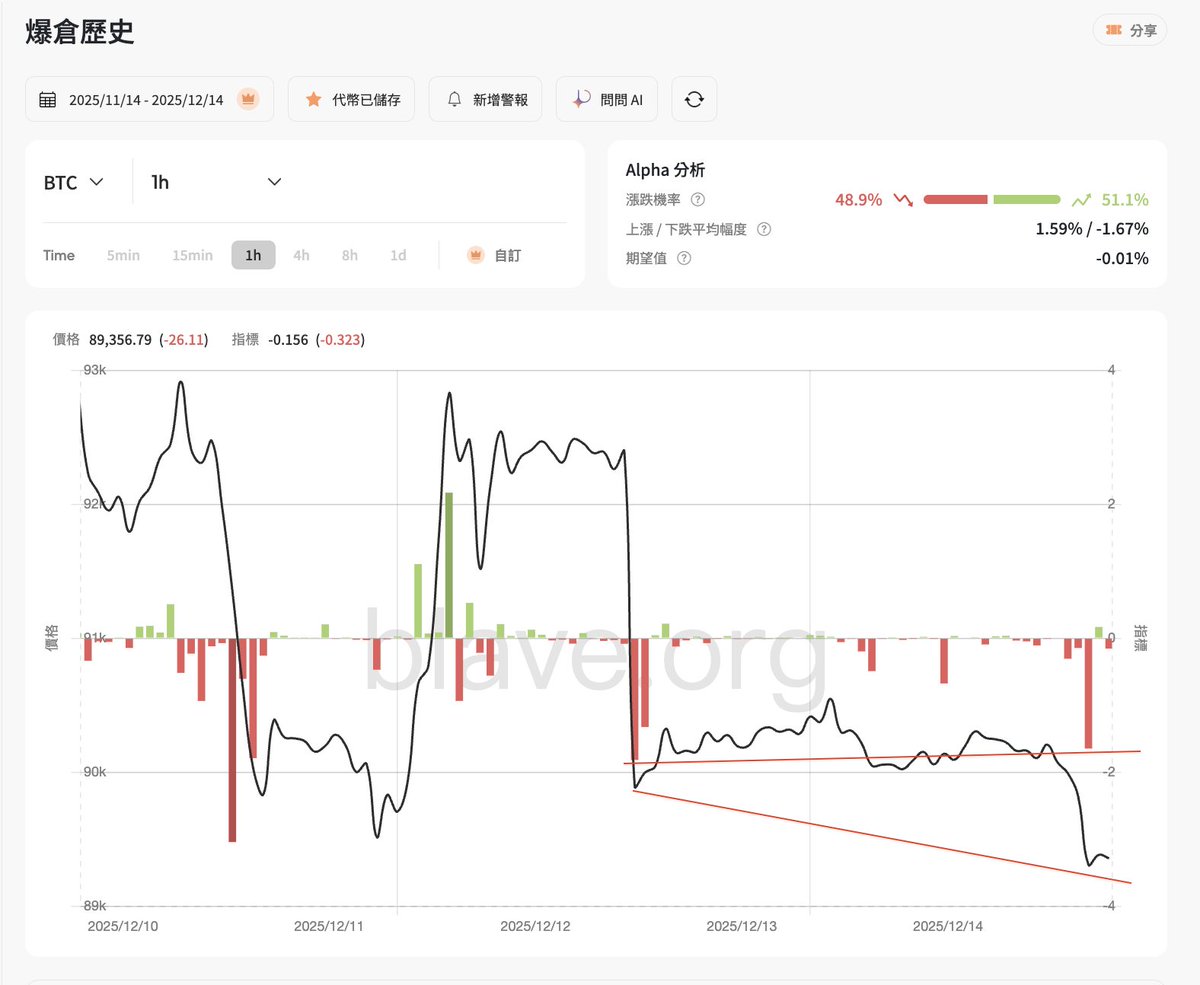
Task: Select the 15min interval tab
Action: pyautogui.click(x=192, y=255)
